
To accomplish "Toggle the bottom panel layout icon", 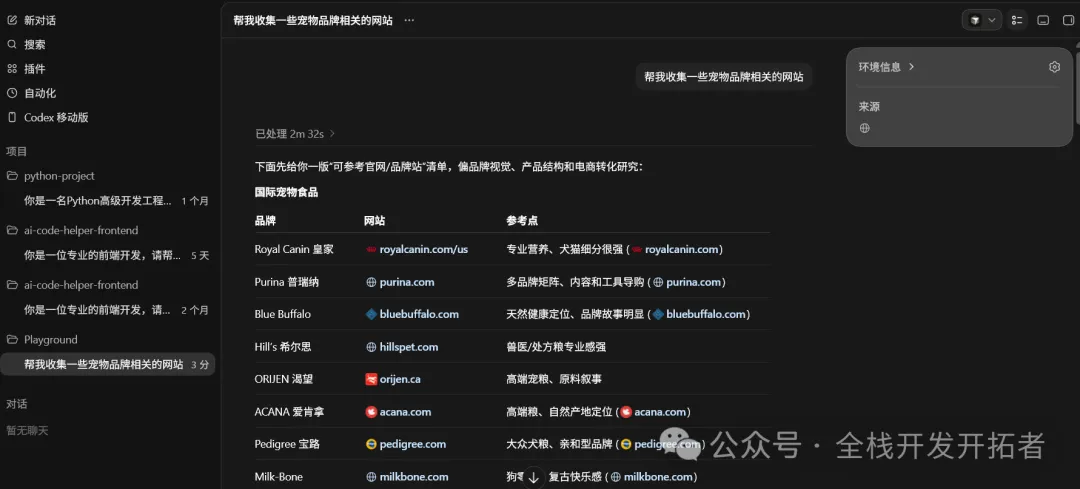I will point(1043,21).
